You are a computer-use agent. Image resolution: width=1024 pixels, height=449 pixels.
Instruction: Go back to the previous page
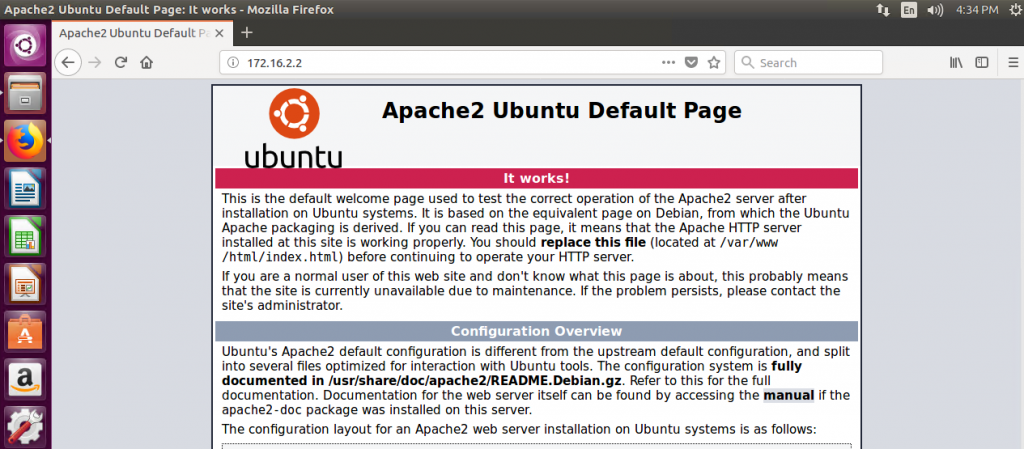pos(68,63)
